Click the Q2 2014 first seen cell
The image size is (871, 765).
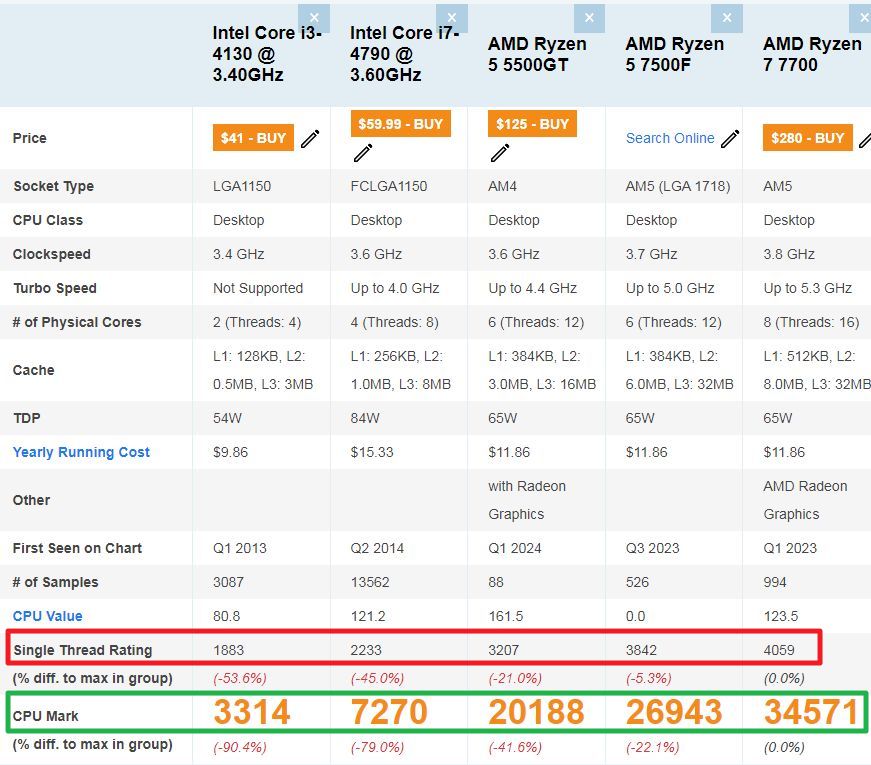(377, 548)
